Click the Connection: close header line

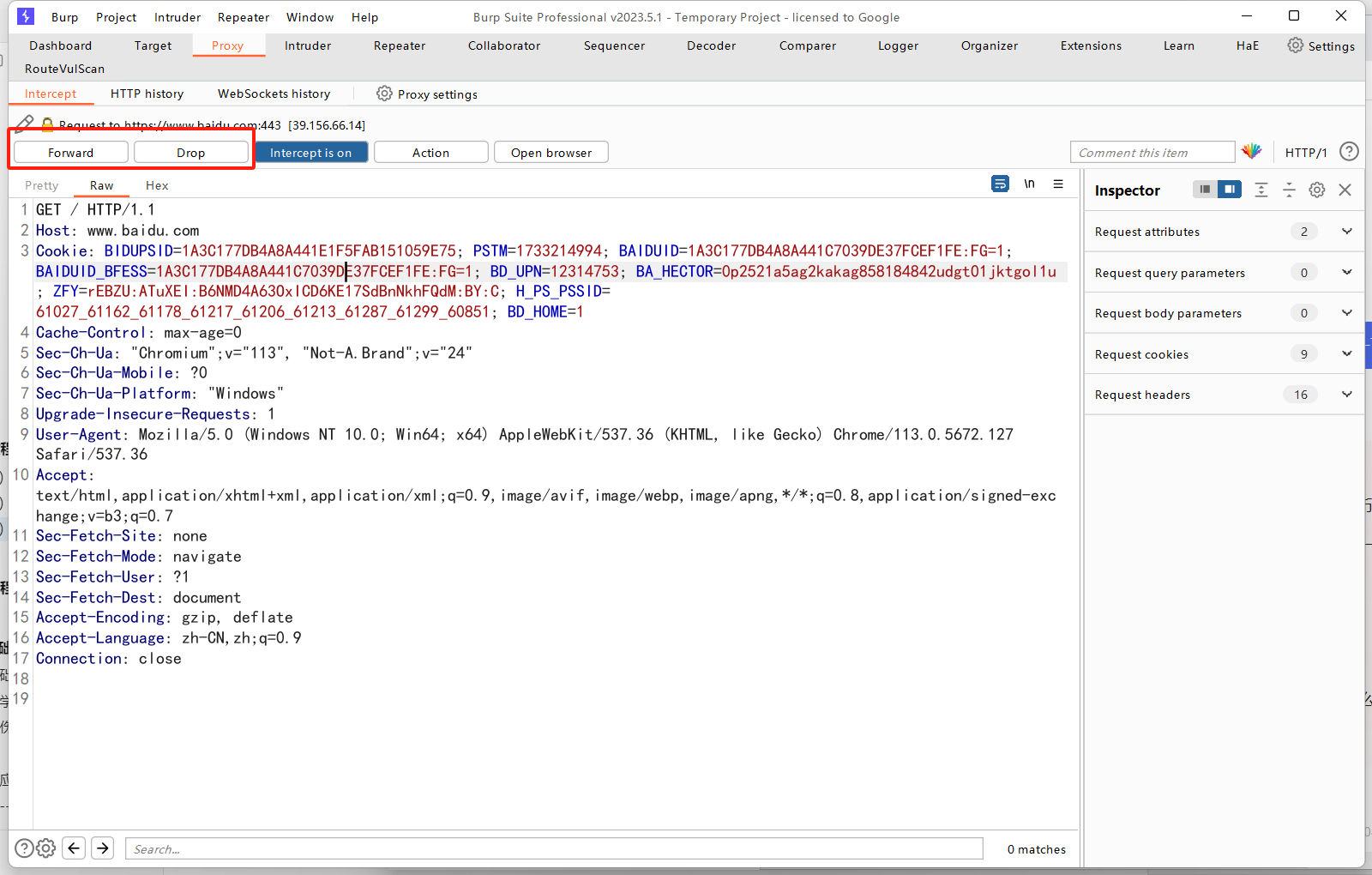(109, 659)
